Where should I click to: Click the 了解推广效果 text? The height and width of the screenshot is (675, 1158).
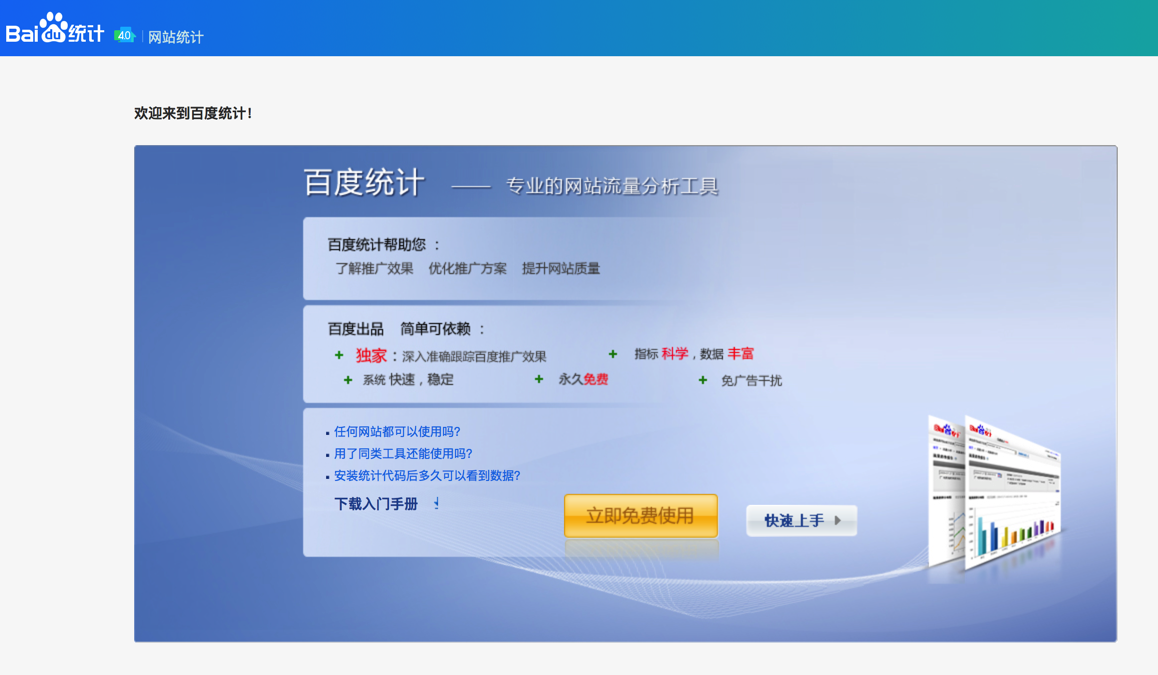tap(374, 269)
